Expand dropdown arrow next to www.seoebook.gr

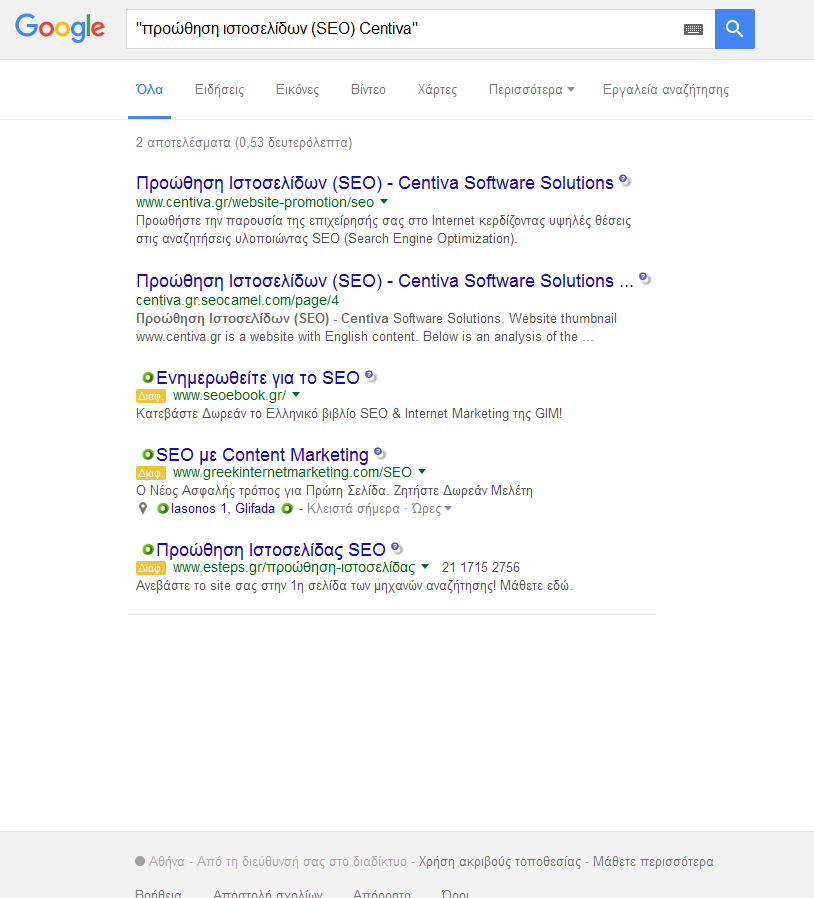296,395
